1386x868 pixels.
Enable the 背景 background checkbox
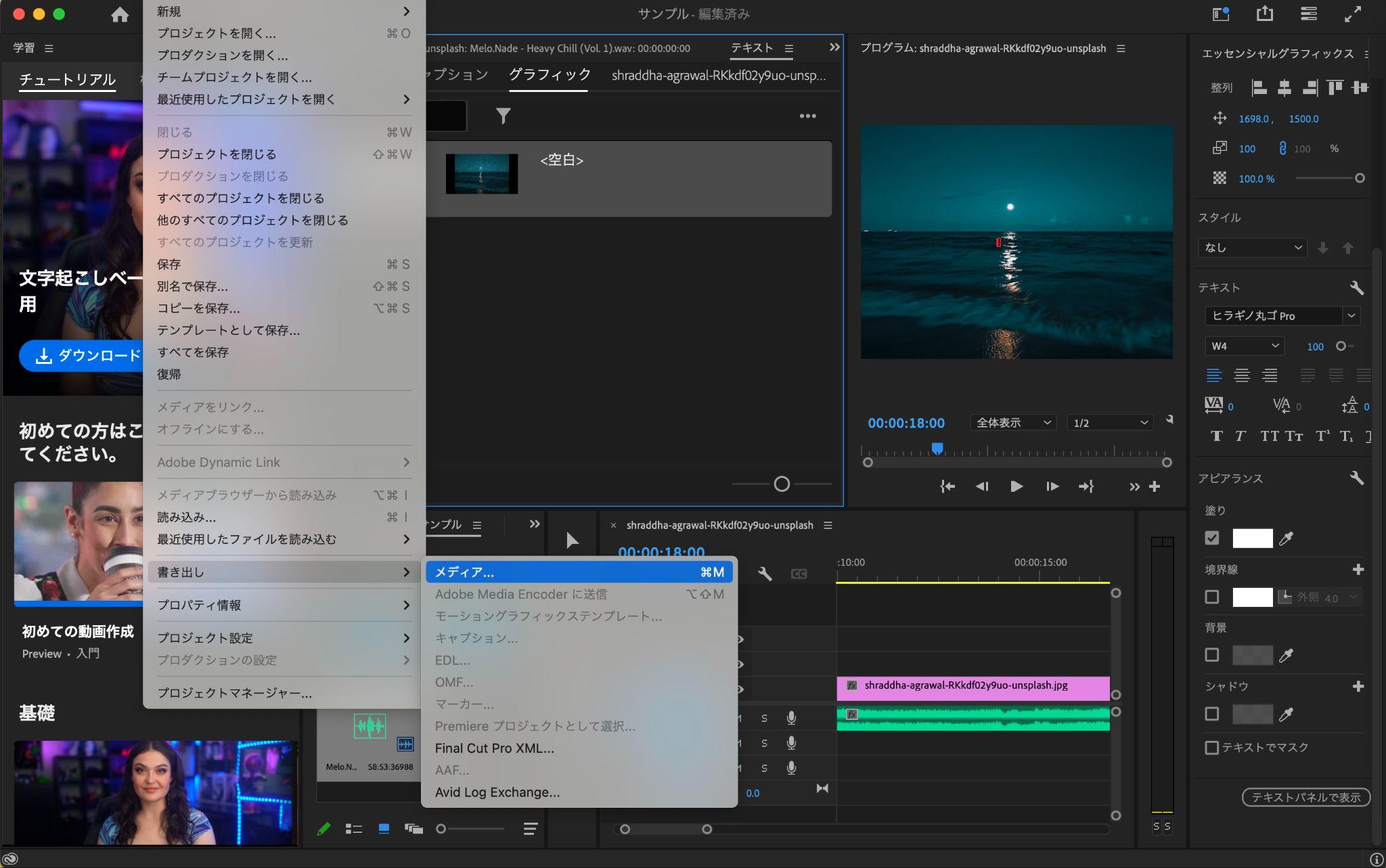tap(1212, 655)
